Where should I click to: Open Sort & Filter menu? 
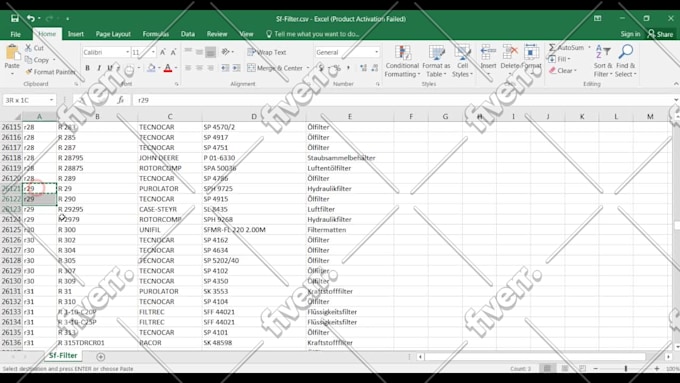(603, 61)
